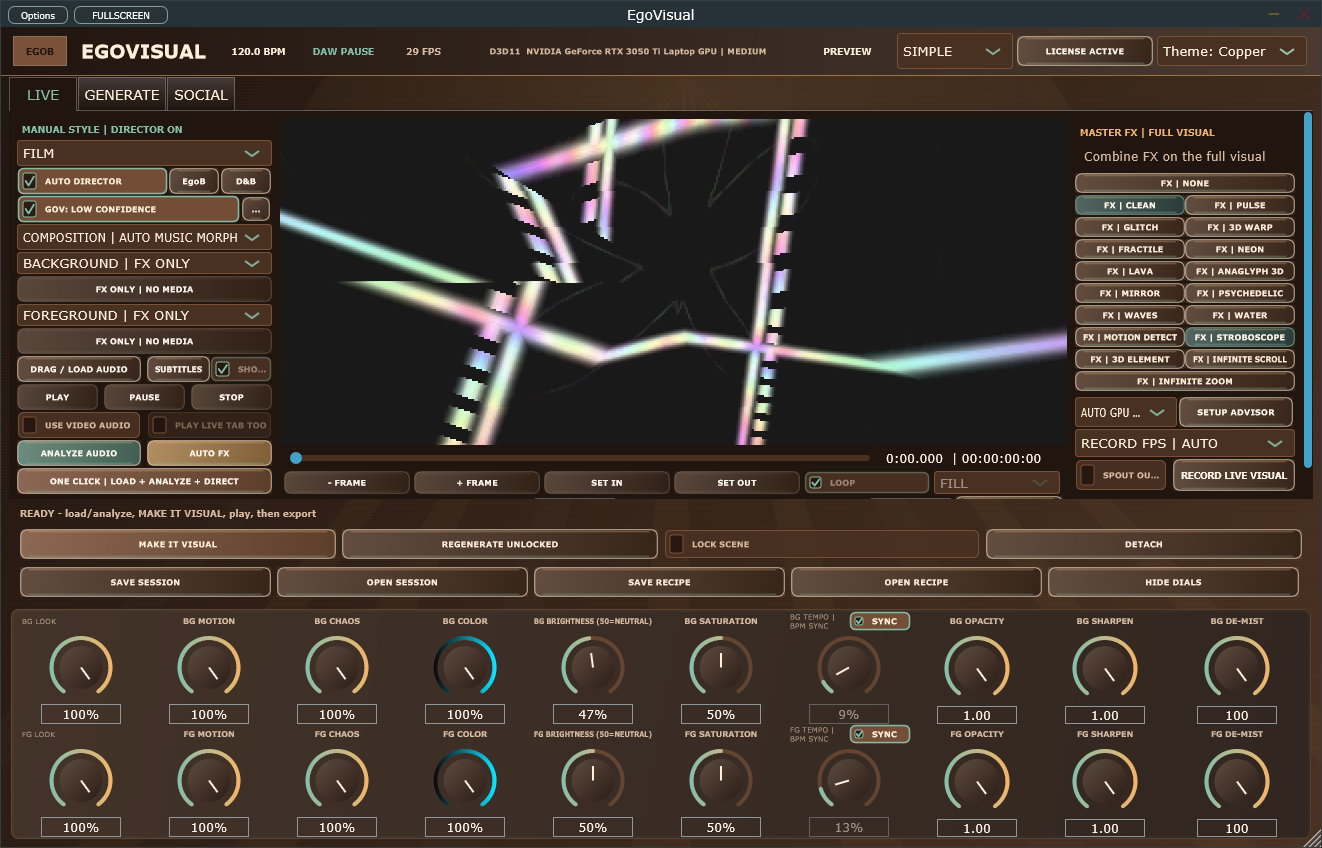Image resolution: width=1322 pixels, height=848 pixels.
Task: Click the BG Brightness 47% value field
Action: (593, 714)
